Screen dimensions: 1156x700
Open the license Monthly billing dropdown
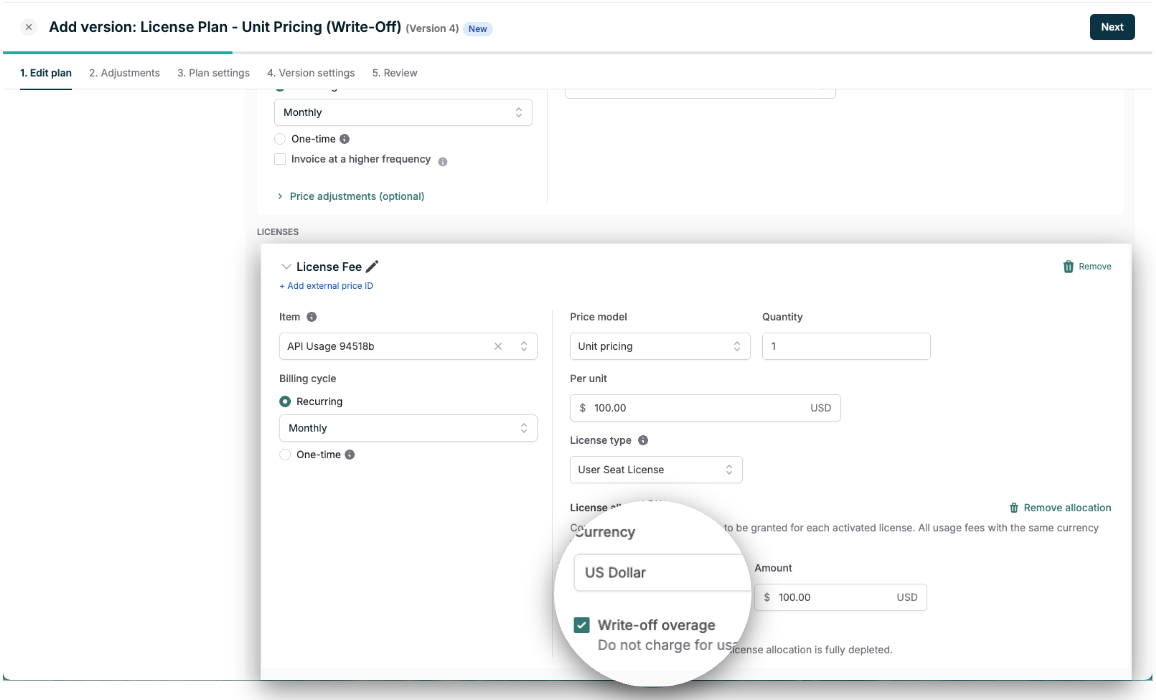408,428
